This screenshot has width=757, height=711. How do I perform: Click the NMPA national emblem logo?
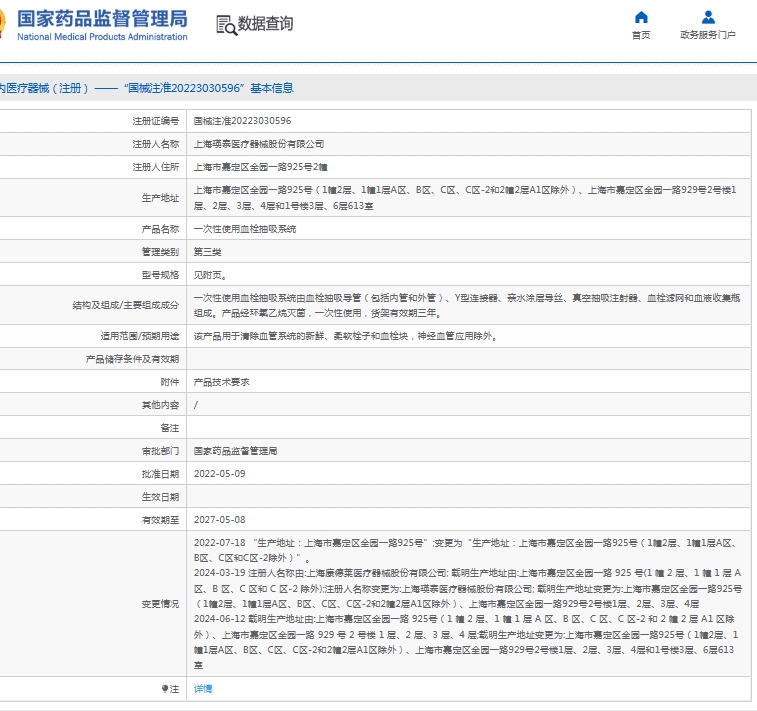click(x=2, y=23)
